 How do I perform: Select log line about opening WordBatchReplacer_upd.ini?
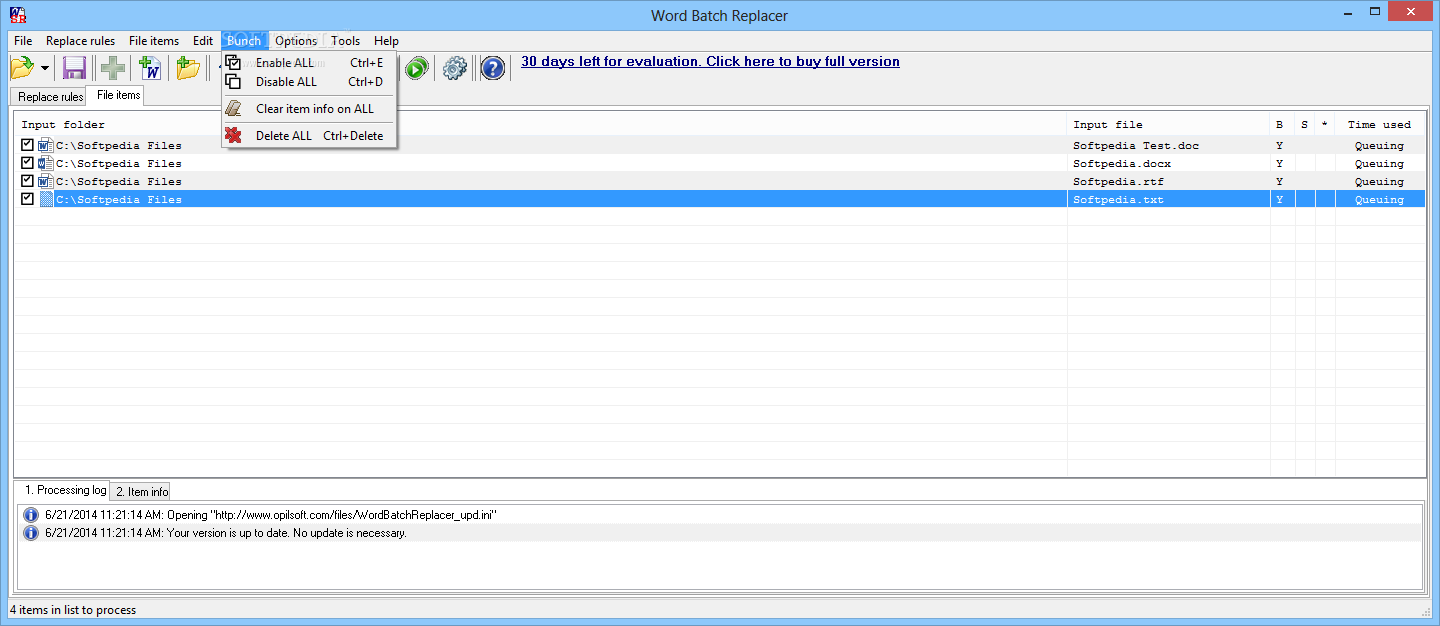coord(271,515)
